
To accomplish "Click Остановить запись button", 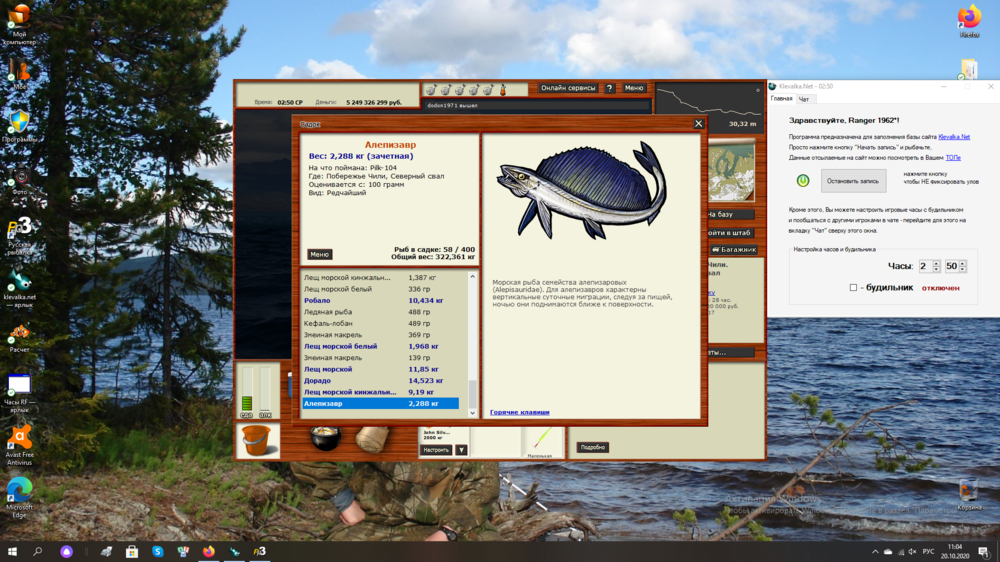I will click(853, 181).
